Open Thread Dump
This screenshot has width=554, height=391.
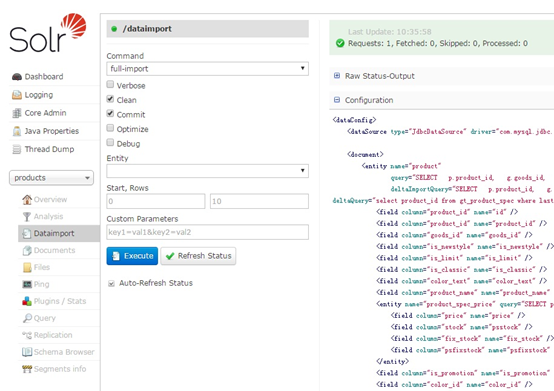pyautogui.click(x=49, y=149)
